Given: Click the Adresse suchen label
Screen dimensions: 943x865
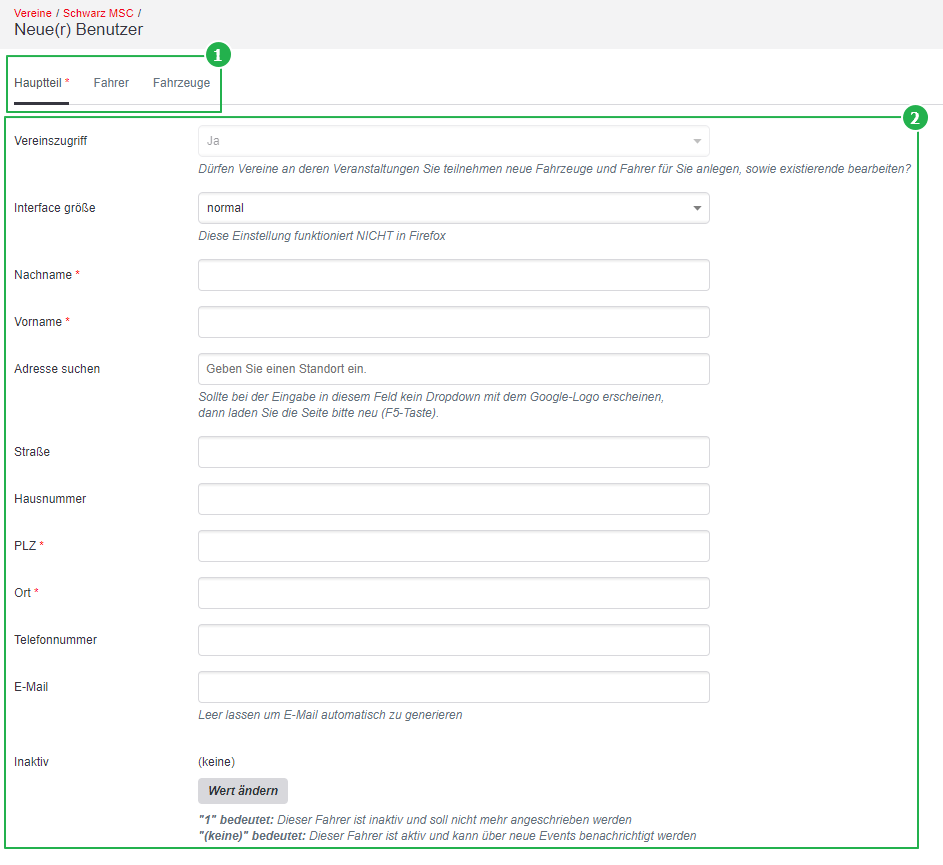Looking at the screenshot, I should (57, 369).
